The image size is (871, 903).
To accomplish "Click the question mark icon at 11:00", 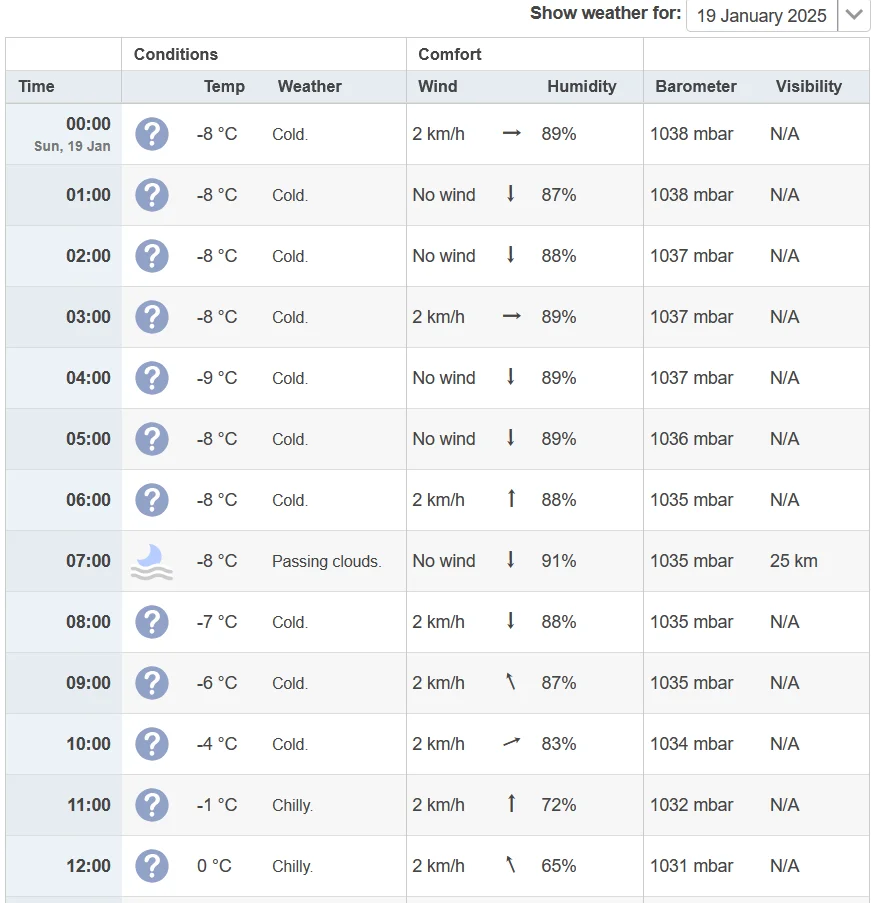I will coord(152,805).
